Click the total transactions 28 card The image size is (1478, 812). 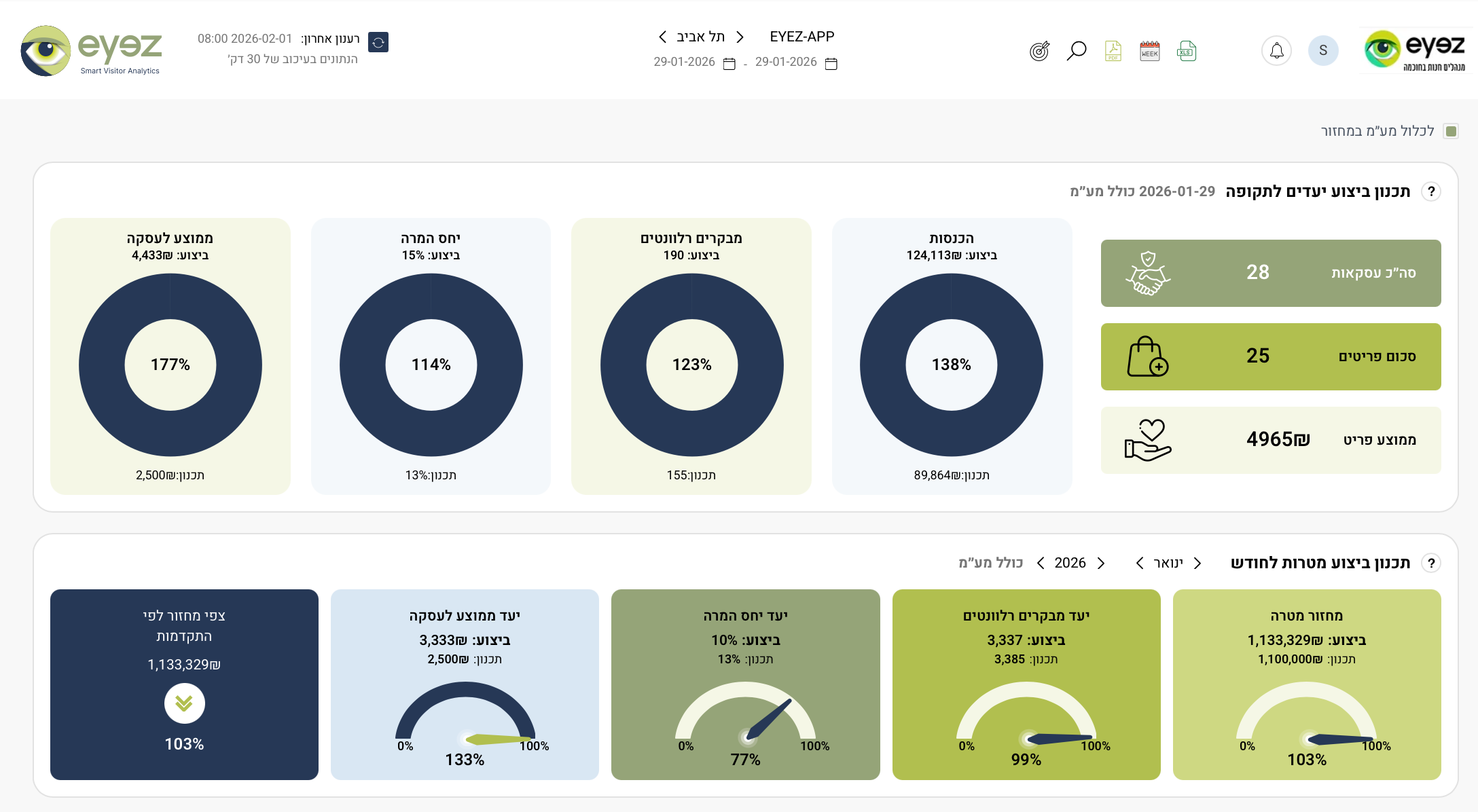[1270, 273]
